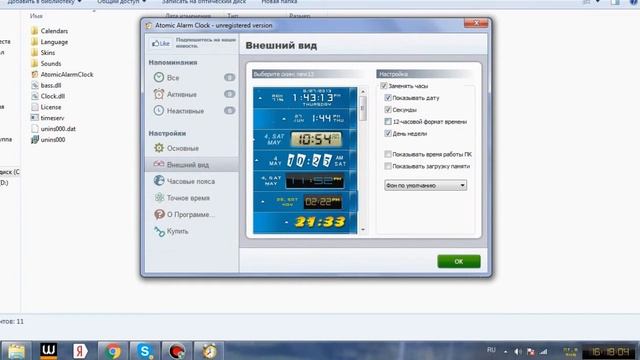The image size is (640, 360).
Task: Open the Фон по умолчанию dropdown
Action: pos(425,185)
